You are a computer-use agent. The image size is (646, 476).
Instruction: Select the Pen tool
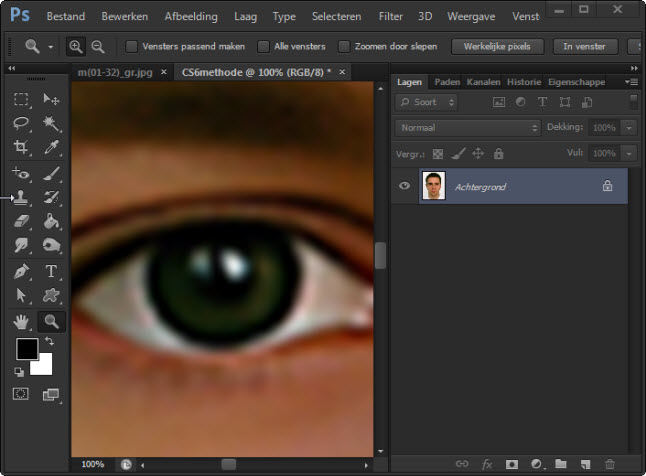click(x=21, y=272)
